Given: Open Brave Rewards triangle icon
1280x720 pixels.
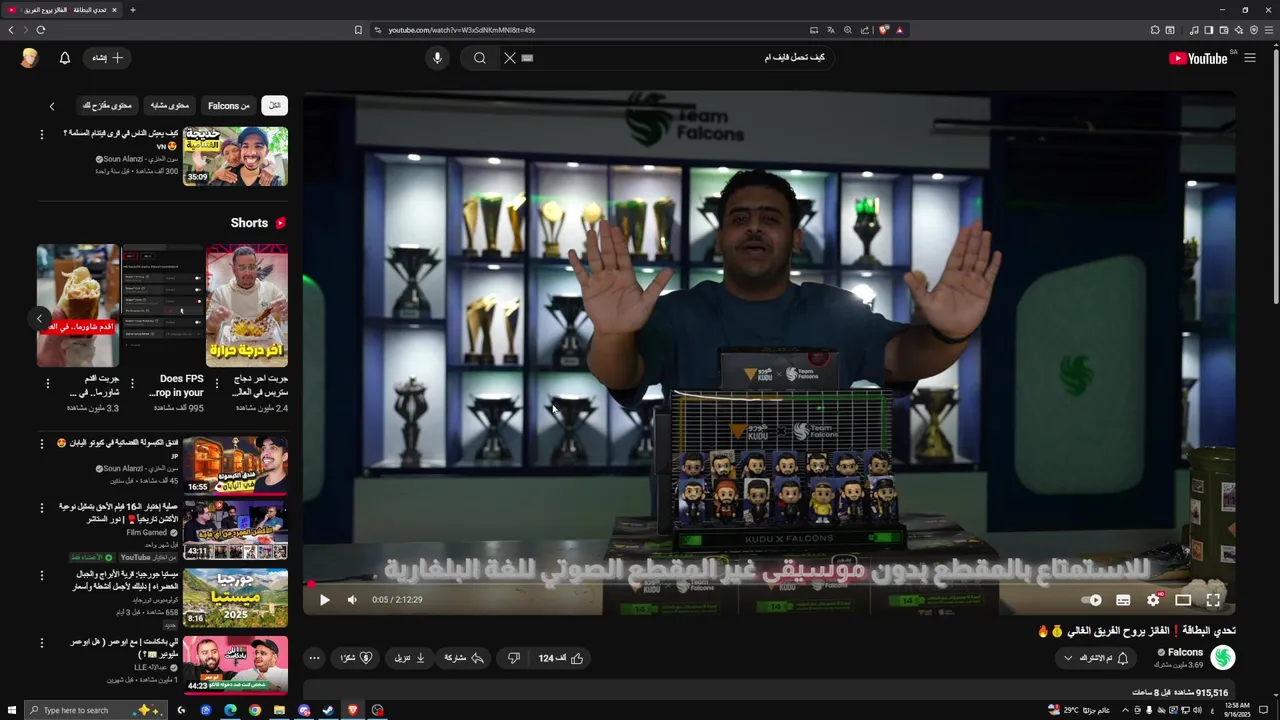Looking at the screenshot, I should [900, 30].
